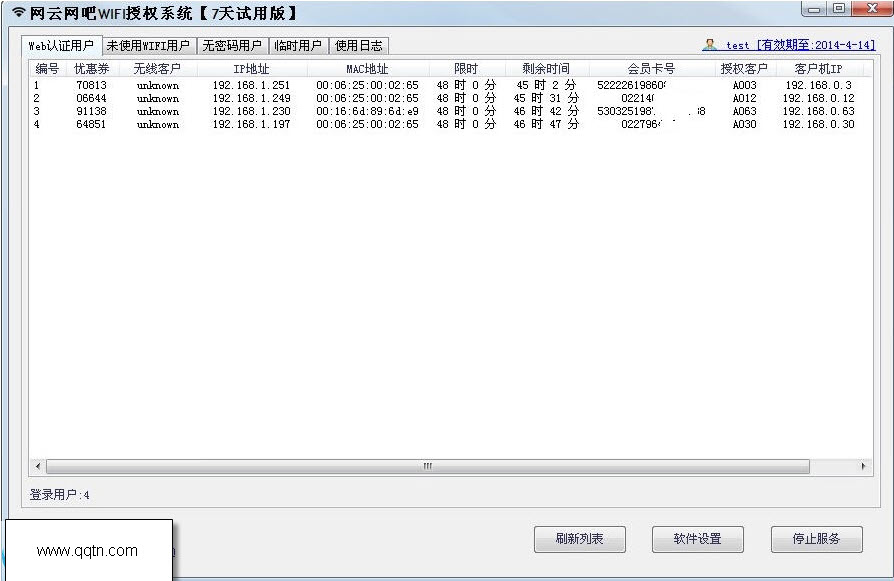Click authorized client A063

745,111
